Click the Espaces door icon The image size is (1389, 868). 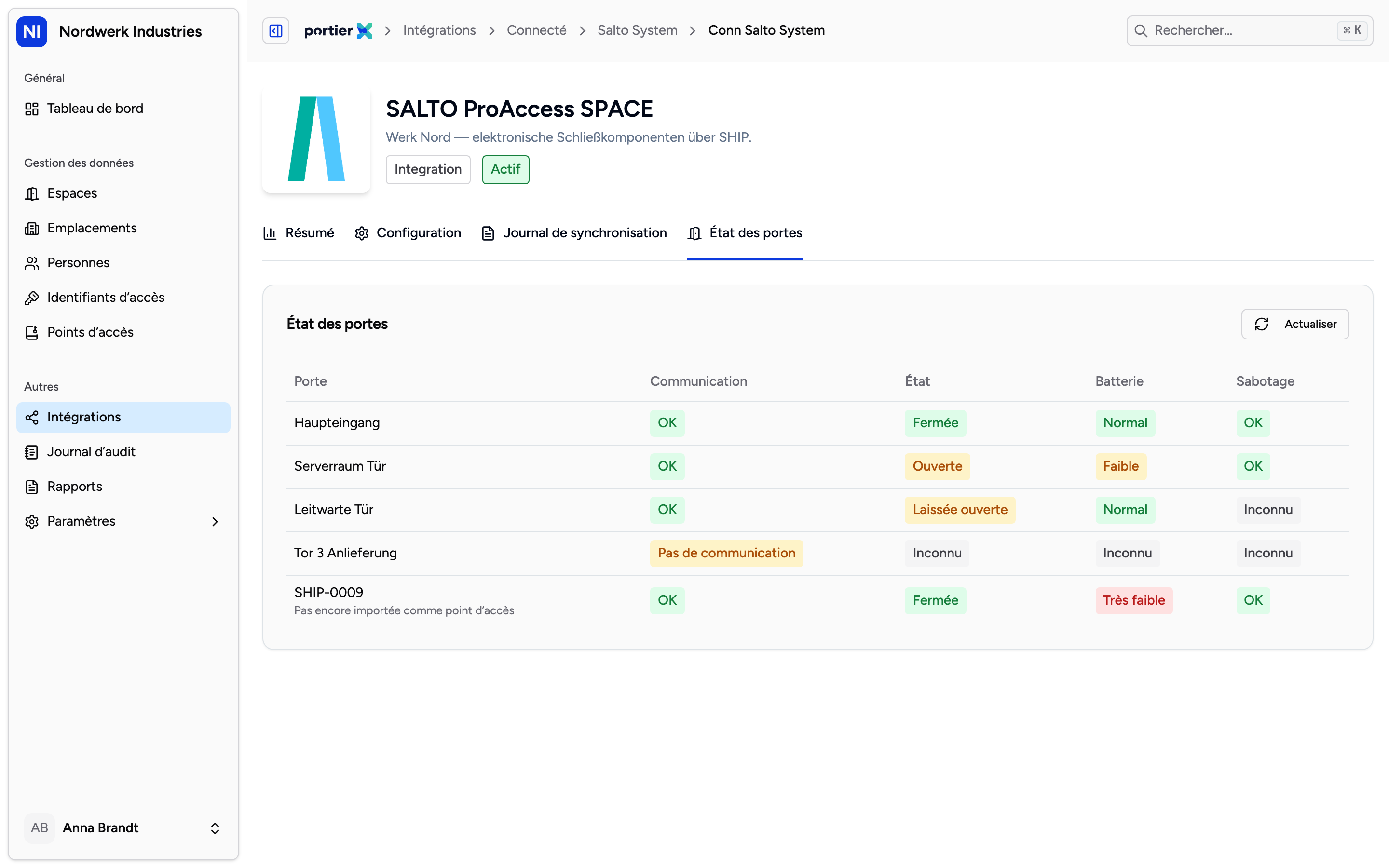(x=31, y=193)
